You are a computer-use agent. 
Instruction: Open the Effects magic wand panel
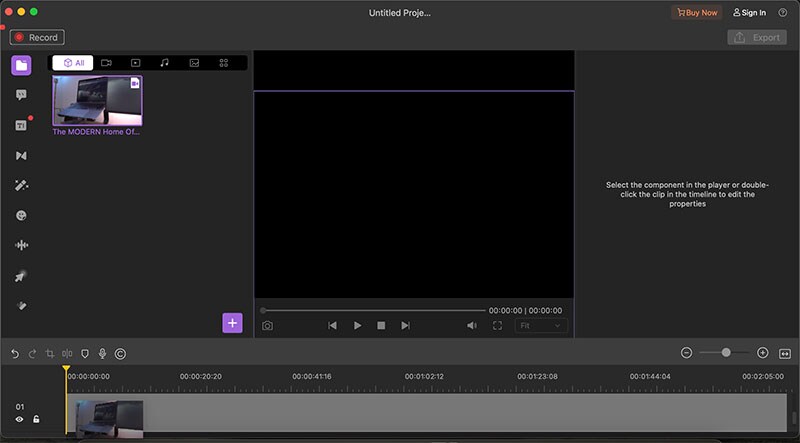pyautogui.click(x=21, y=185)
